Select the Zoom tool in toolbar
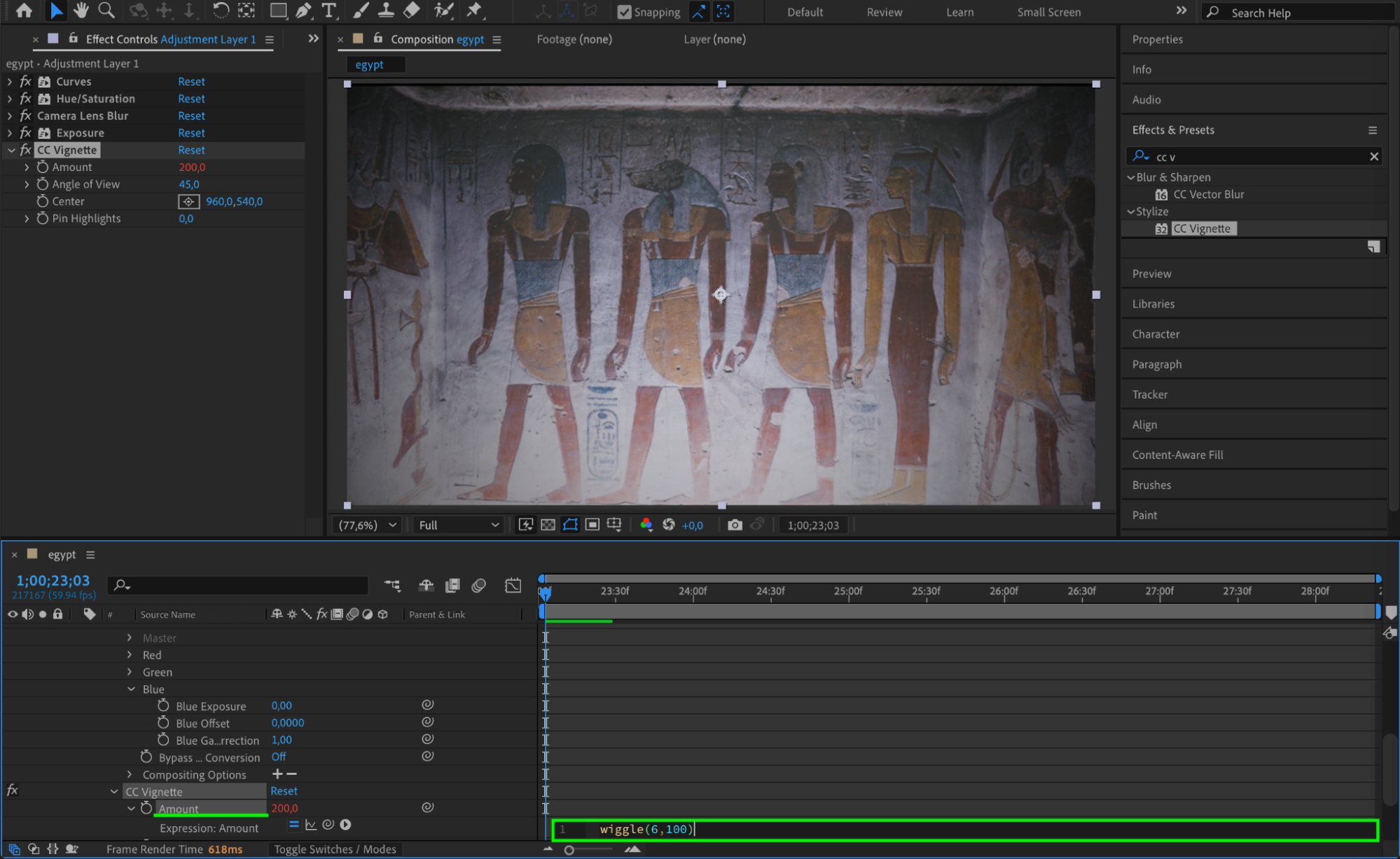 tap(106, 11)
